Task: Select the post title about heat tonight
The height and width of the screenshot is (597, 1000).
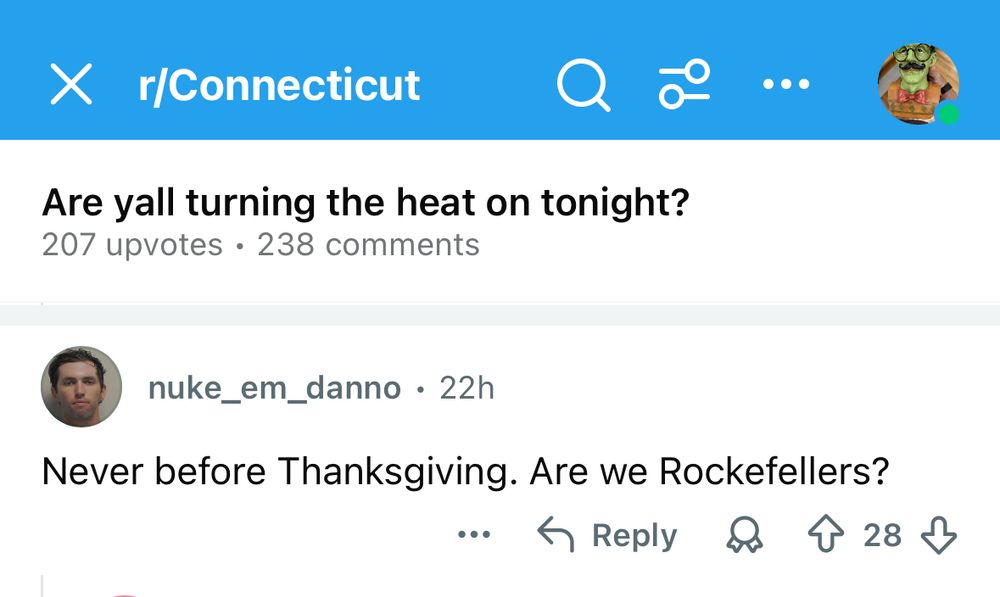Action: [x=365, y=203]
